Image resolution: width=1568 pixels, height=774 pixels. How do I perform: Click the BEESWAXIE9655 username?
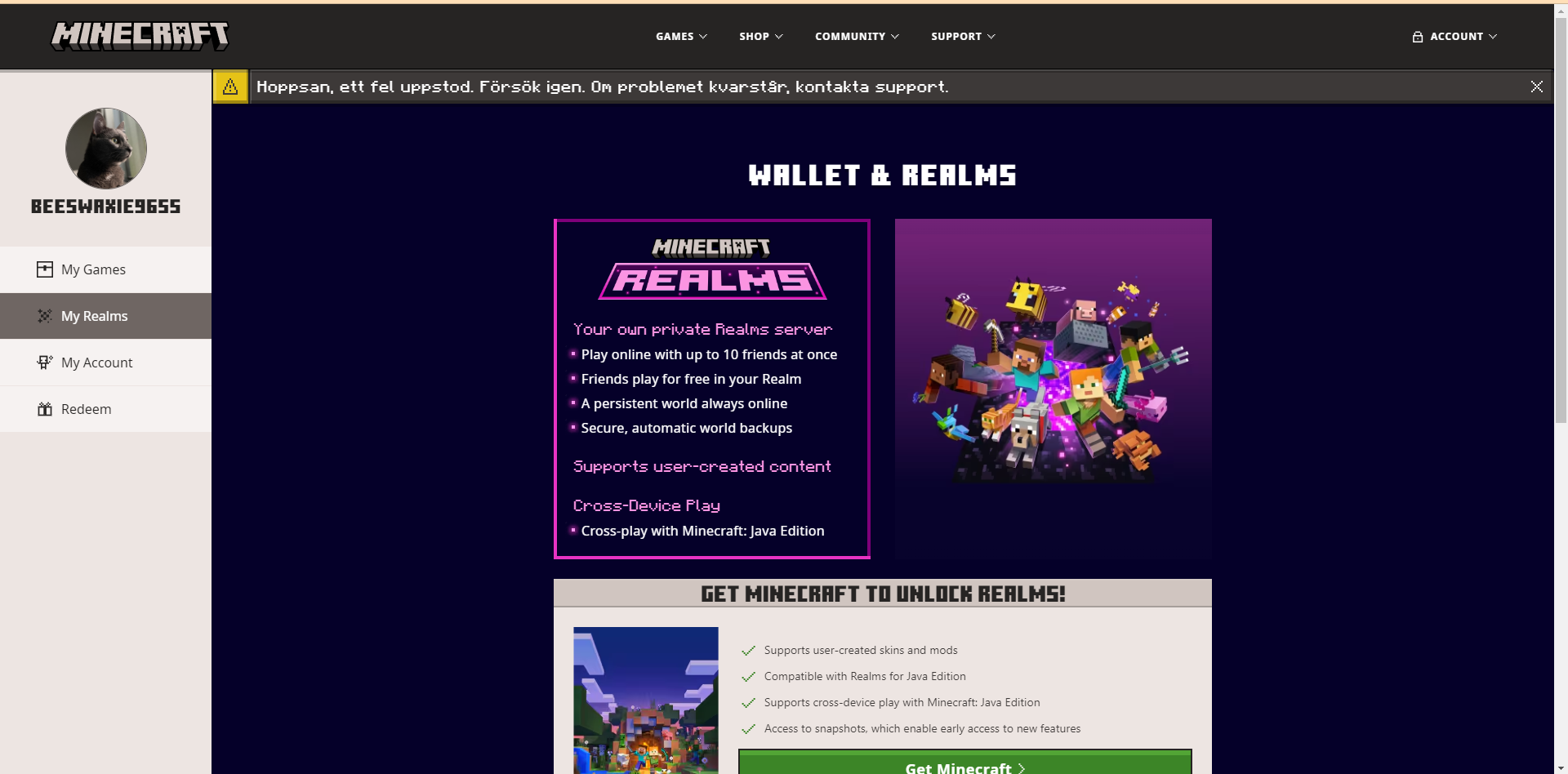[106, 207]
